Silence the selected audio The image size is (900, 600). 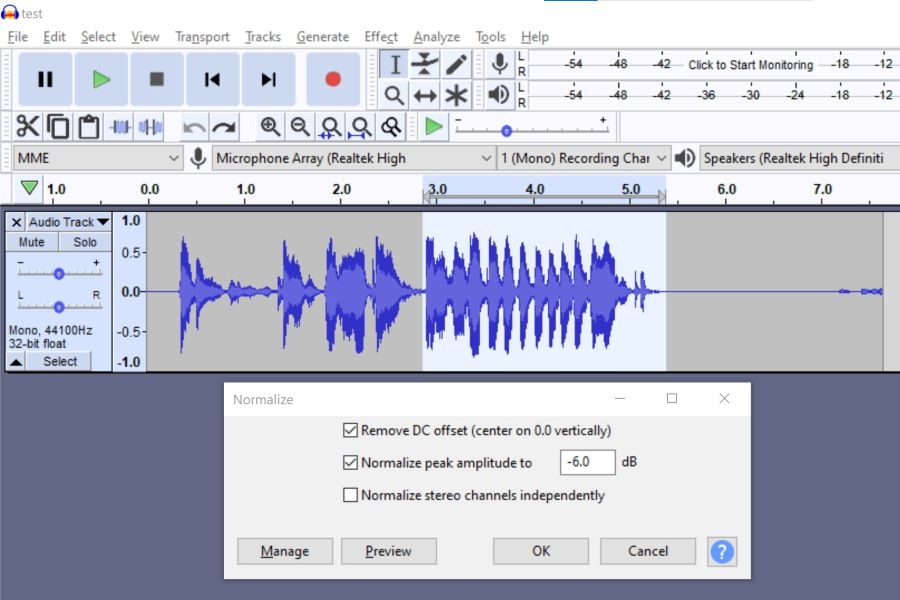150,127
